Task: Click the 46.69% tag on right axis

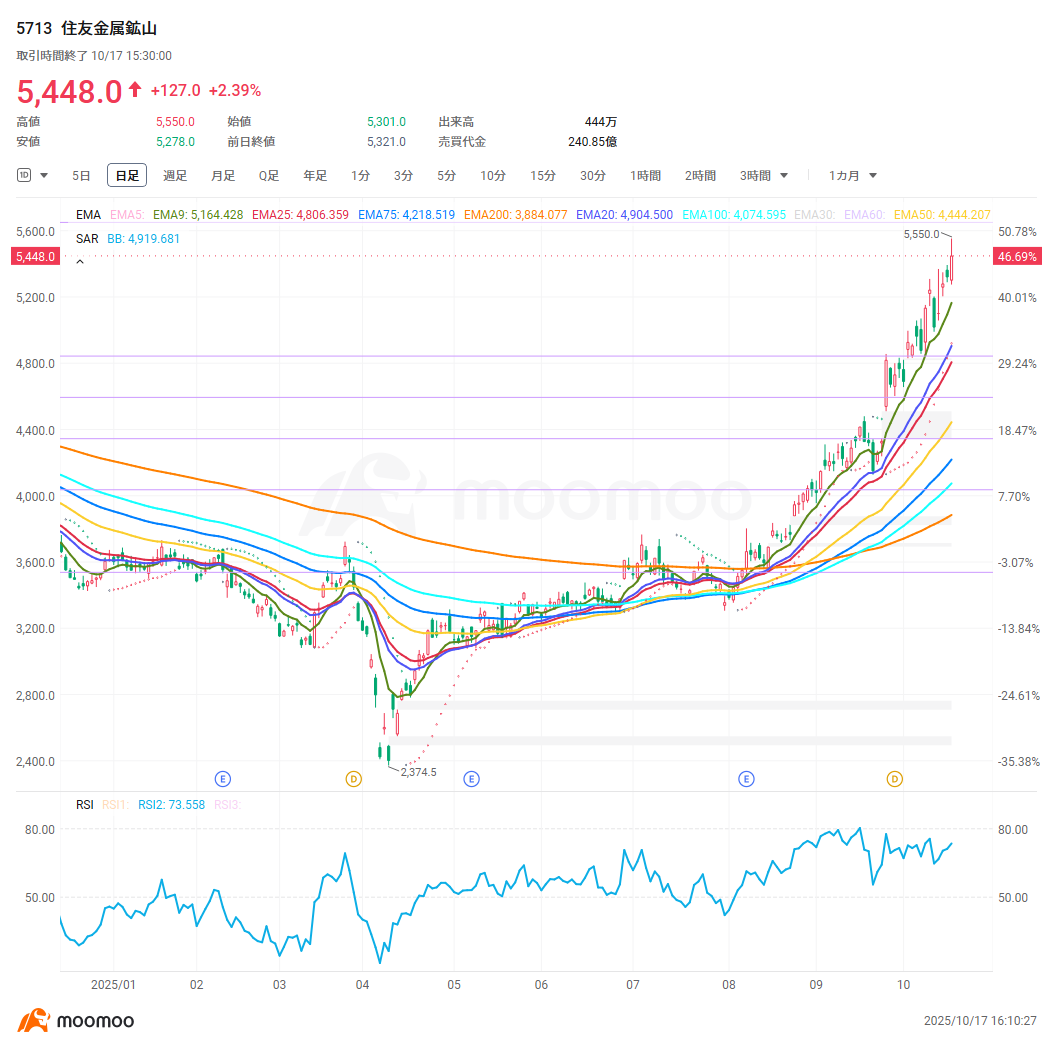Action: [x=1017, y=257]
